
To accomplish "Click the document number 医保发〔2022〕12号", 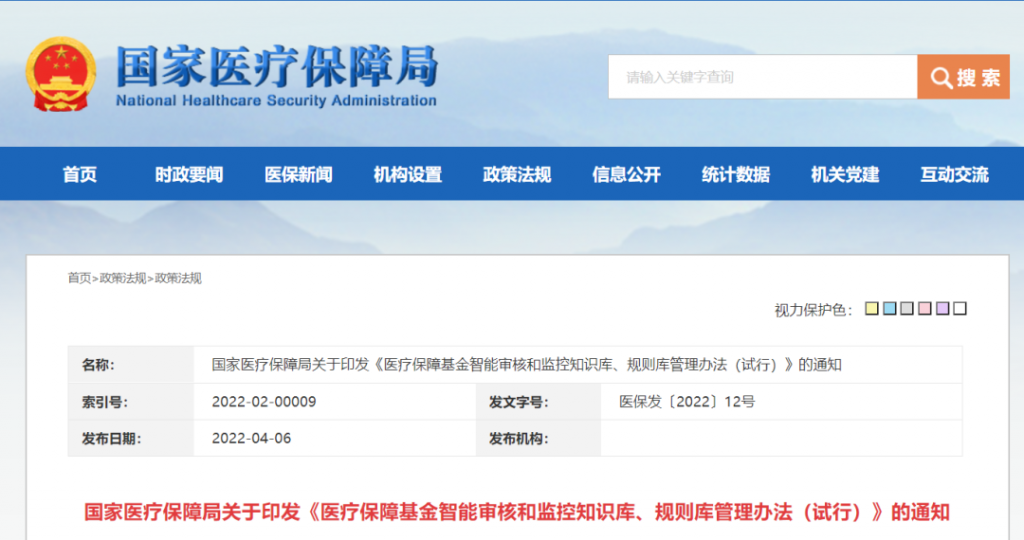I will pos(687,402).
